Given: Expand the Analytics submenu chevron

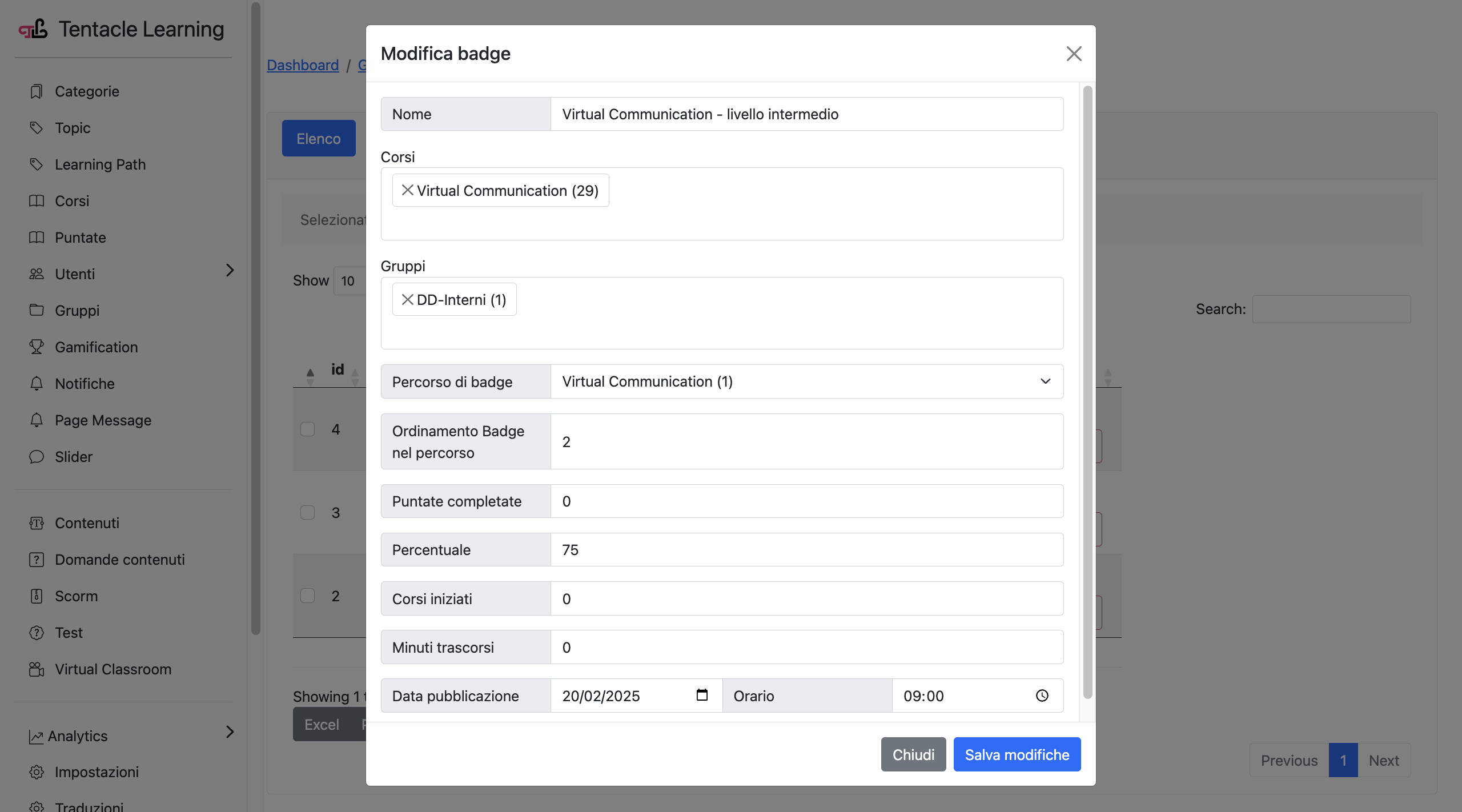Looking at the screenshot, I should coord(230,731).
